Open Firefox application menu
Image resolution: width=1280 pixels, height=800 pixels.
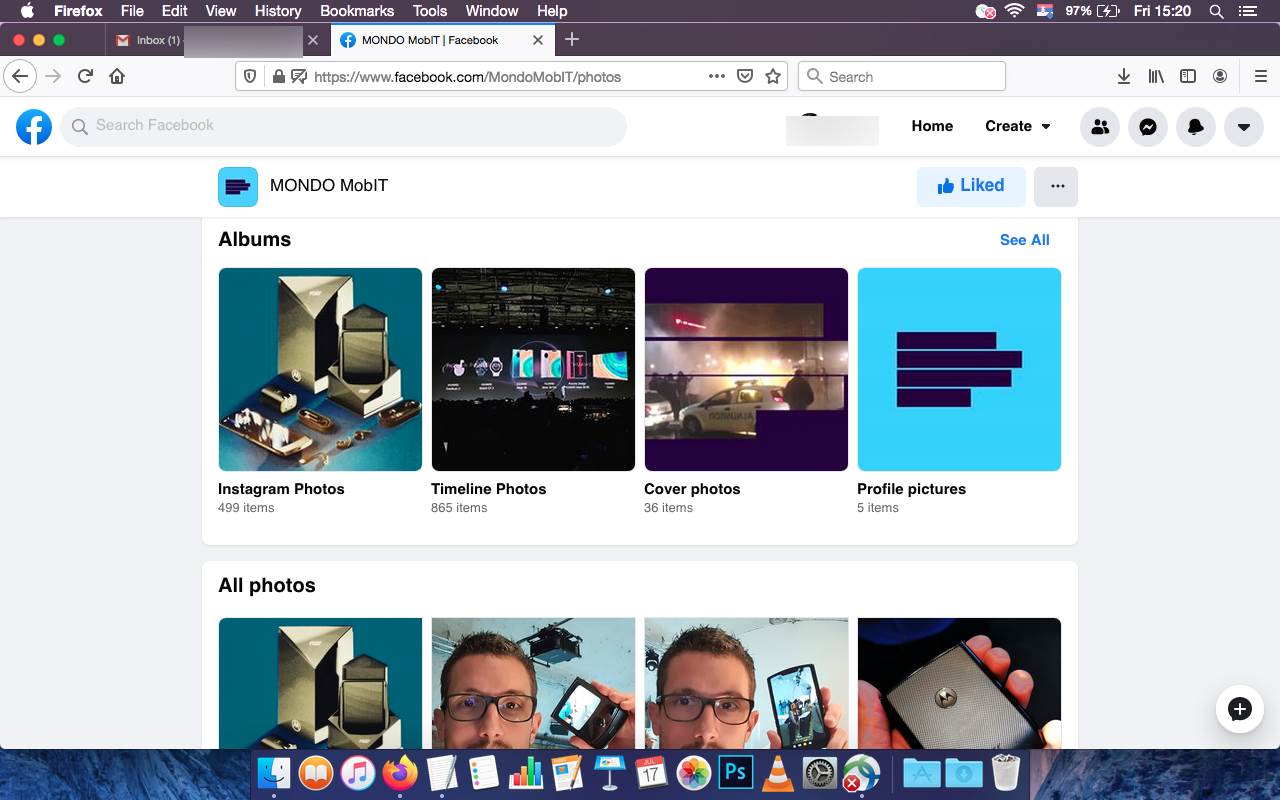[x=1261, y=76]
